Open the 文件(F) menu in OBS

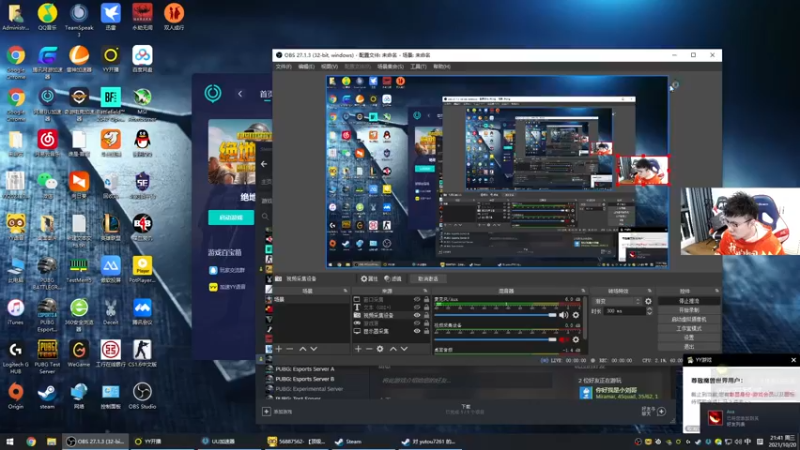click(283, 67)
